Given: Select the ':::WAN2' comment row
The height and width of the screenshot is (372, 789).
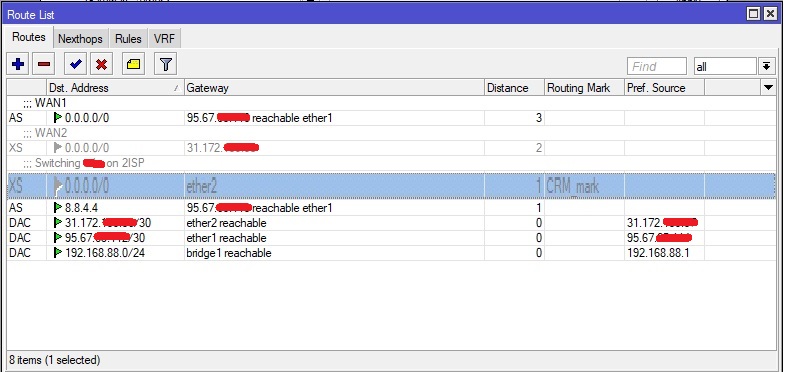Looking at the screenshot, I should (x=391, y=133).
